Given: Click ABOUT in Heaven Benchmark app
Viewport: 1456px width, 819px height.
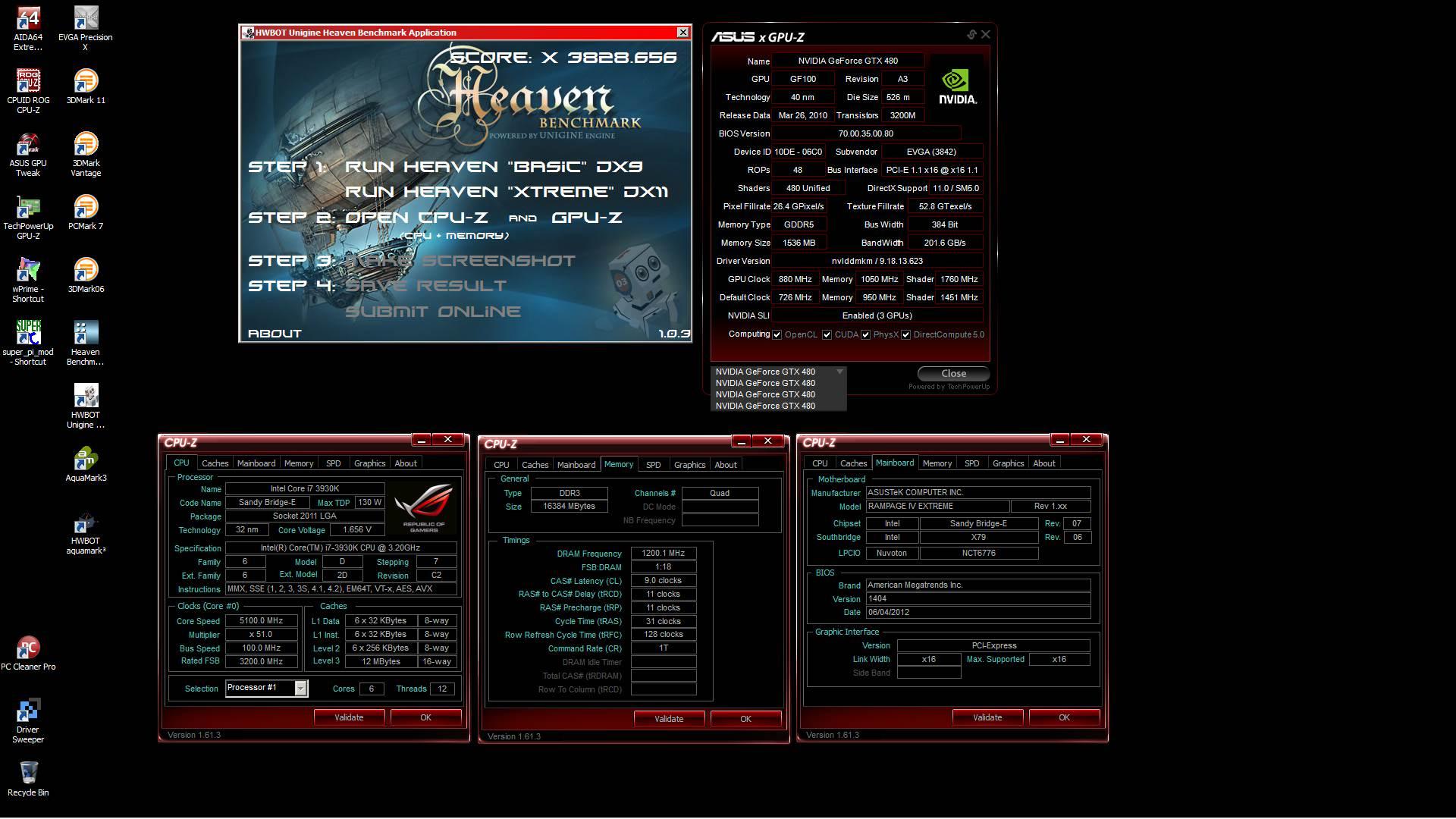Looking at the screenshot, I should pyautogui.click(x=275, y=334).
